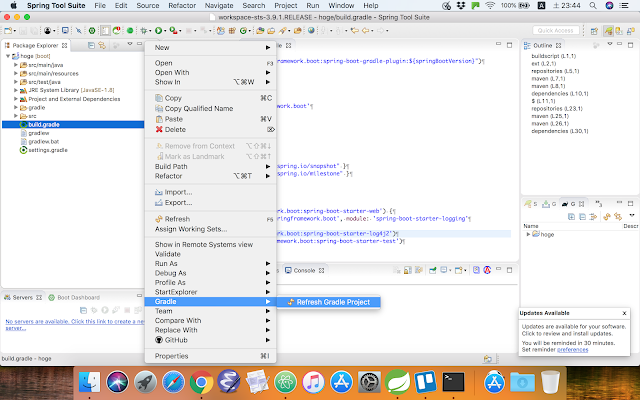
Task: Open Package Explorer View Menu dropdown
Action: tap(130, 44)
